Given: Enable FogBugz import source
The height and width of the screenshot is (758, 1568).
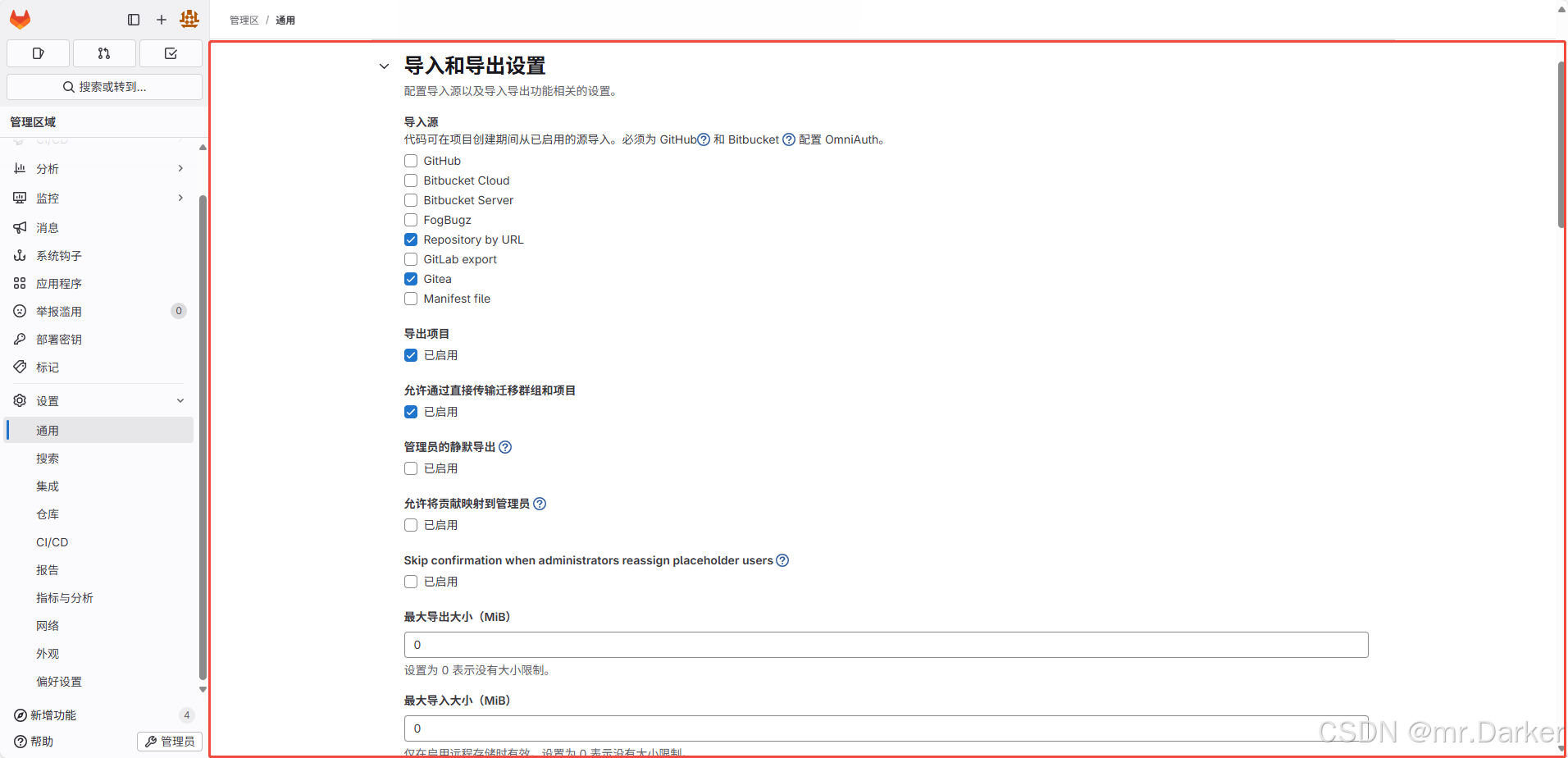Looking at the screenshot, I should coord(411,220).
